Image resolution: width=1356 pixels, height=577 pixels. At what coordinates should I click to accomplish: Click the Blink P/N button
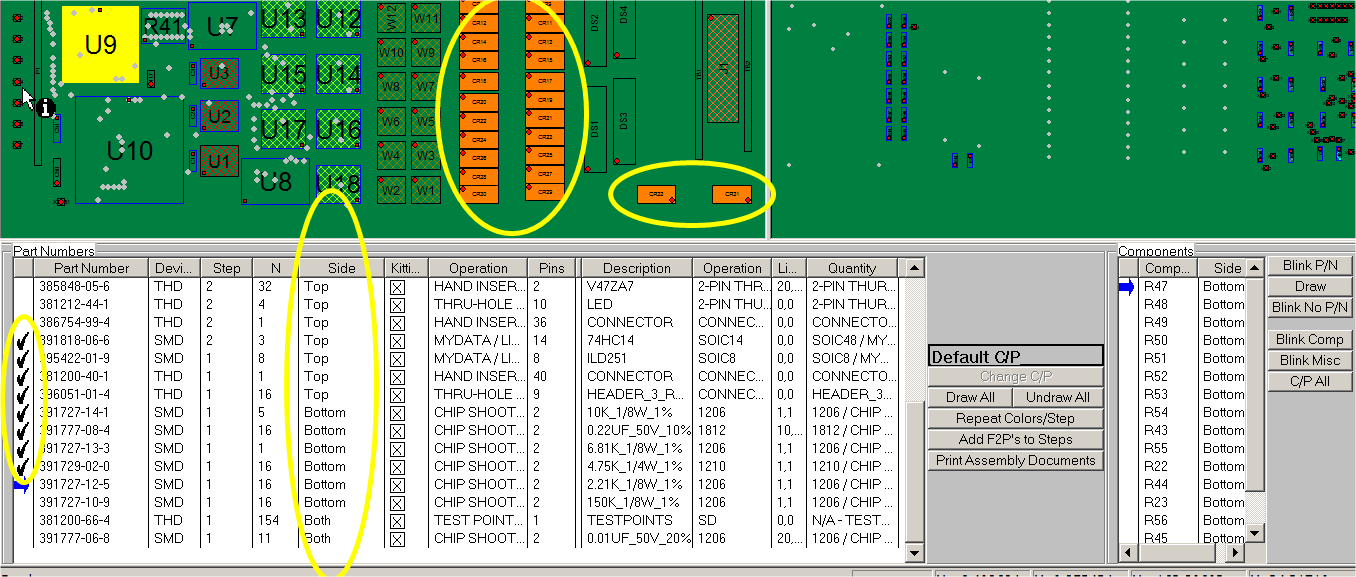[x=1310, y=265]
